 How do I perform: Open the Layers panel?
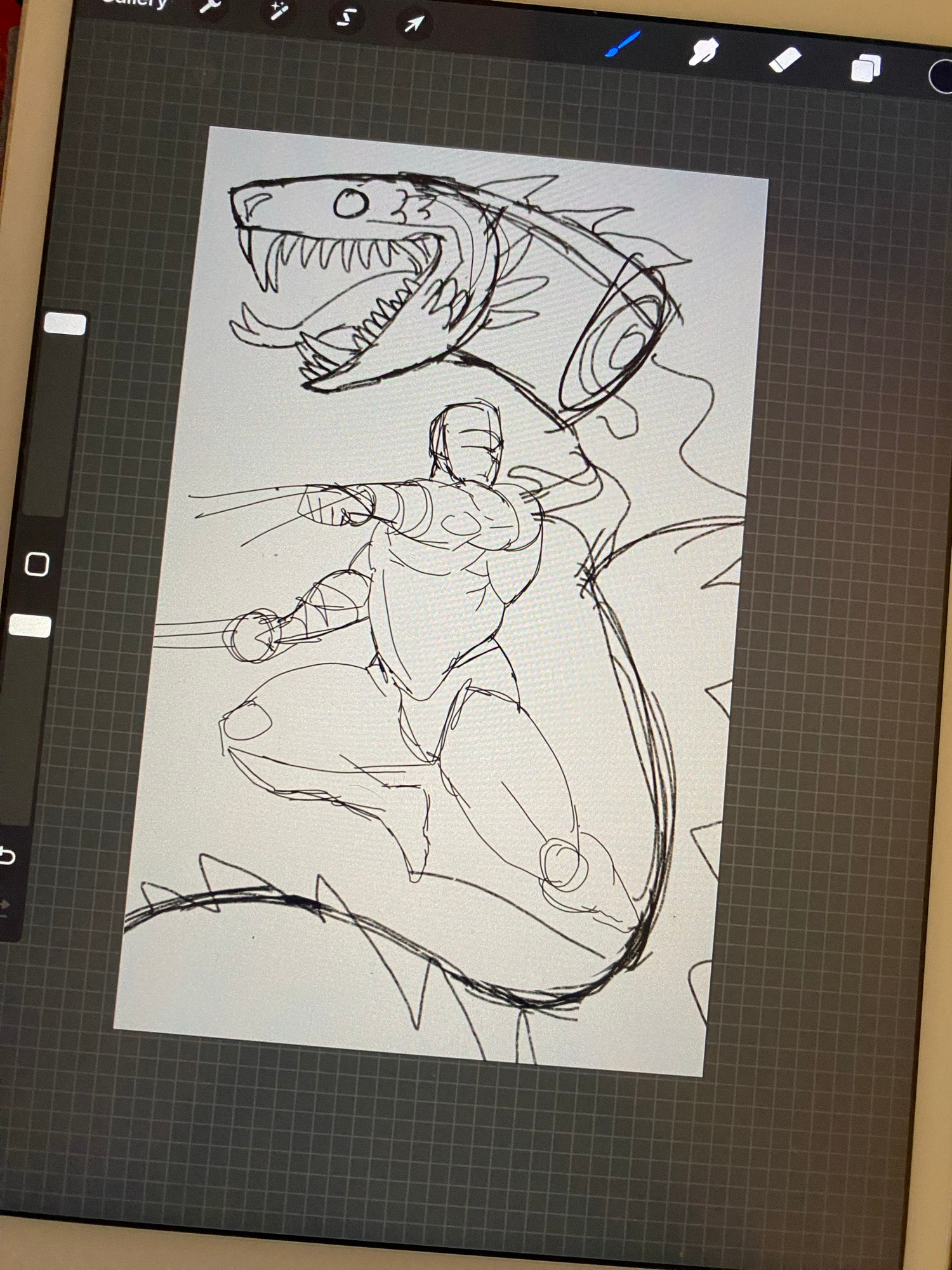pyautogui.click(x=866, y=67)
